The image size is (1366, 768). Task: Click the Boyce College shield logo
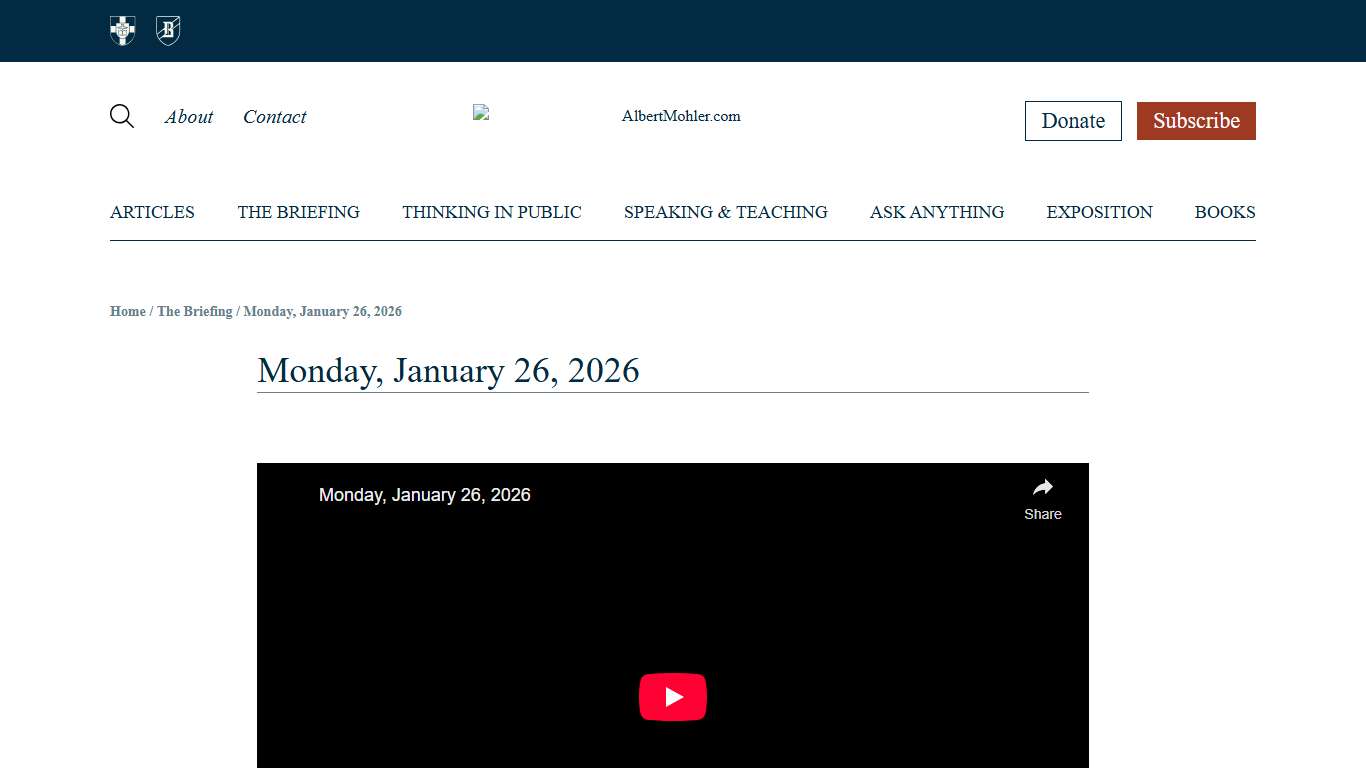click(x=167, y=31)
